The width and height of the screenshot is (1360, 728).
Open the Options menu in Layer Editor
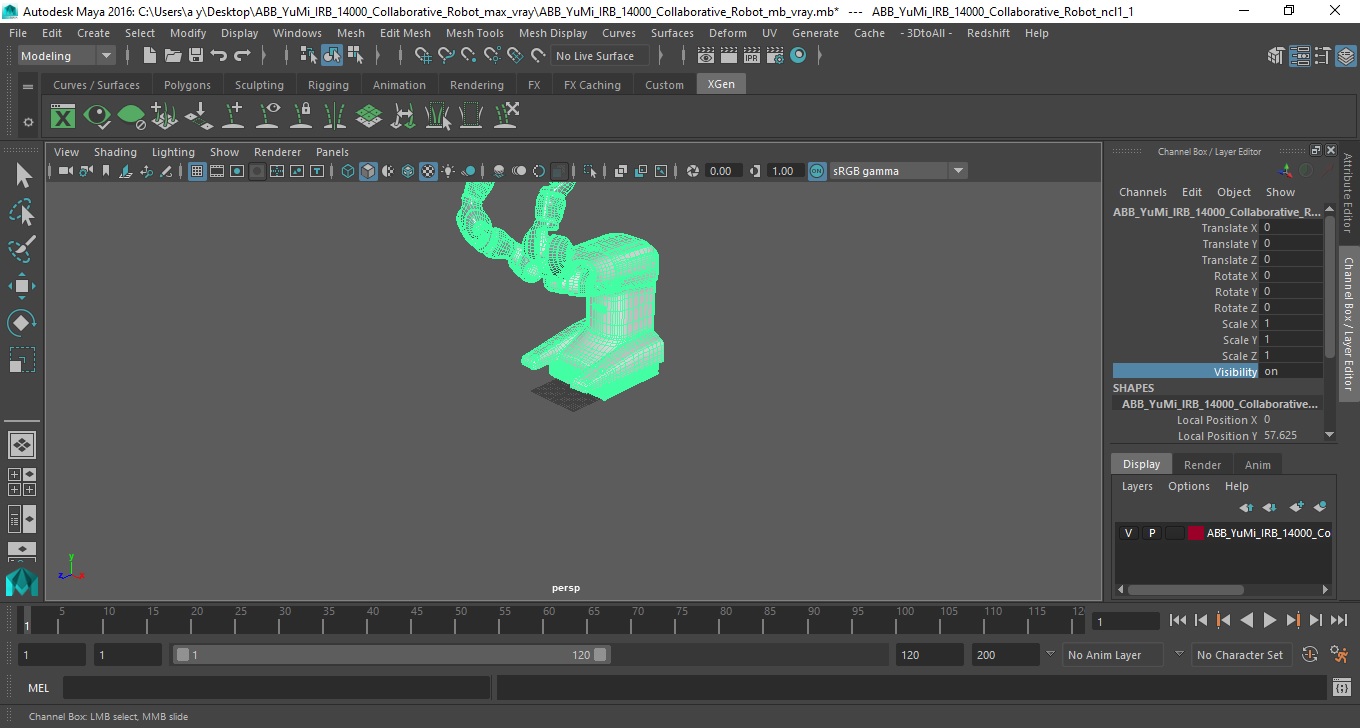pos(1188,486)
